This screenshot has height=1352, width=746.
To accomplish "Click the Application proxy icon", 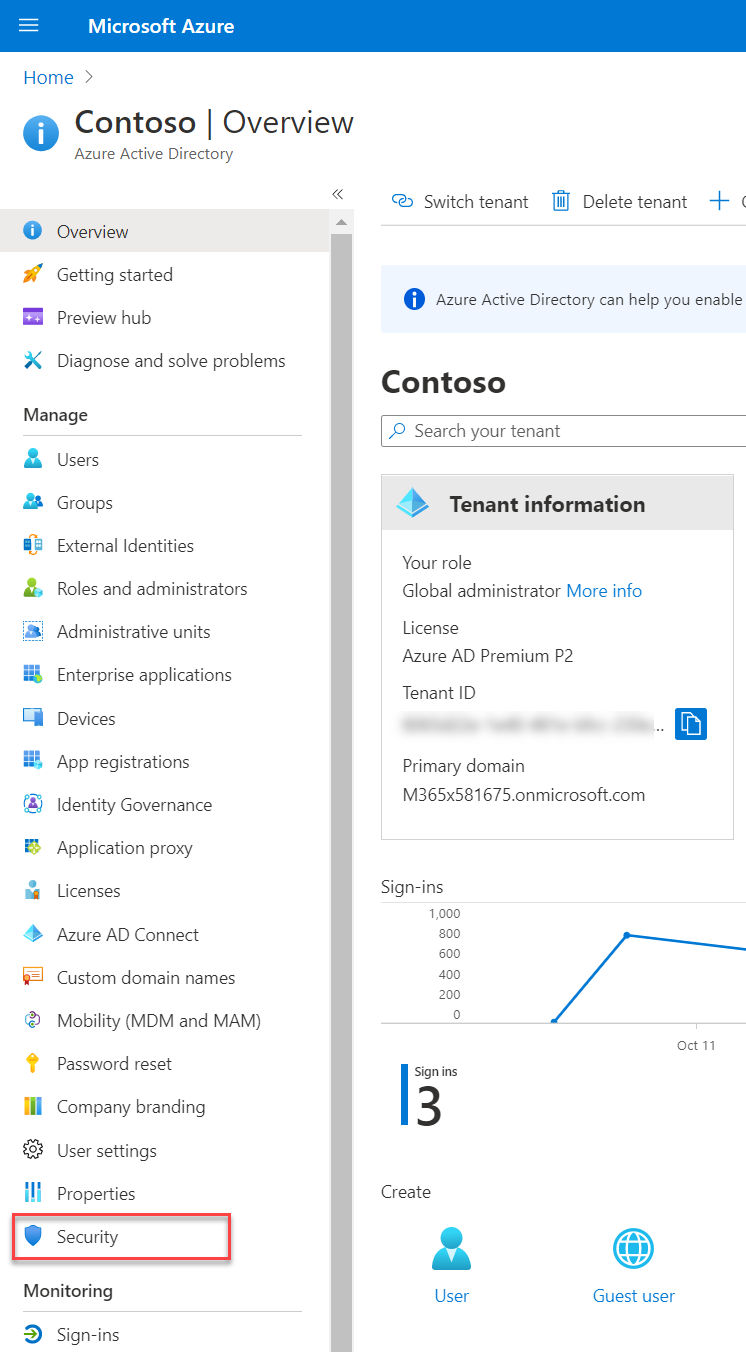I will click(33, 847).
